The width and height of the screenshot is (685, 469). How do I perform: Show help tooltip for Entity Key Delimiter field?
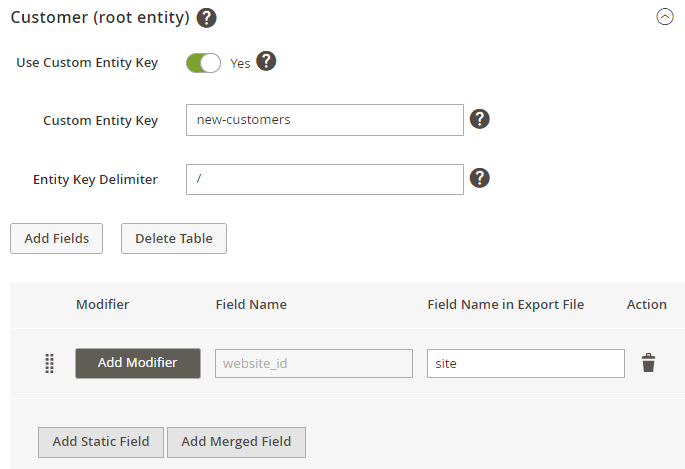[479, 178]
